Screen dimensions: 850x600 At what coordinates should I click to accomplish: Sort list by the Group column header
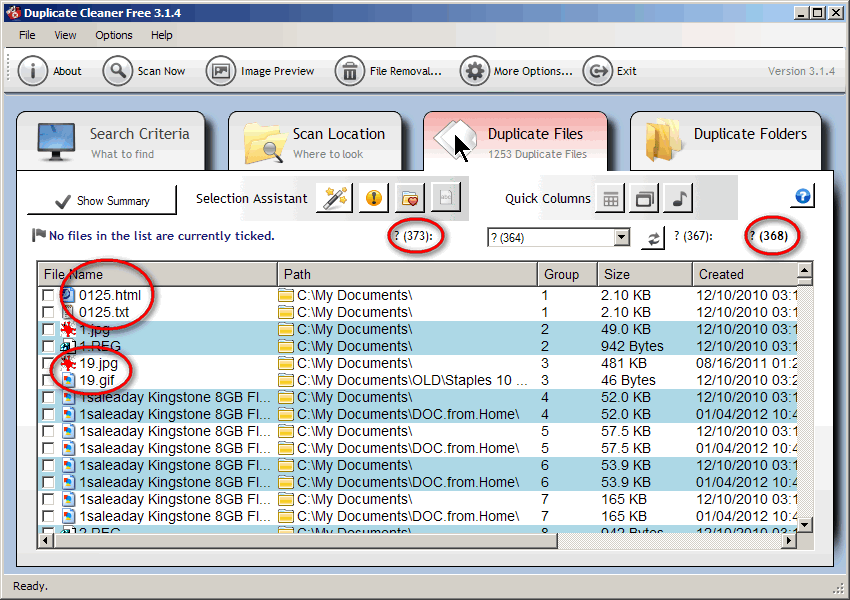click(x=566, y=274)
